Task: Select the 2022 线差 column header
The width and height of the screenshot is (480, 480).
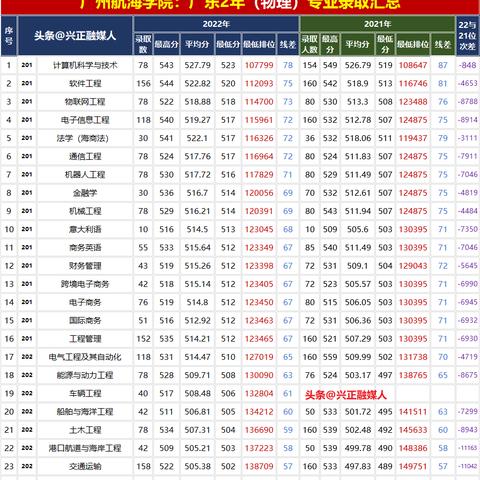Action: coord(288,44)
